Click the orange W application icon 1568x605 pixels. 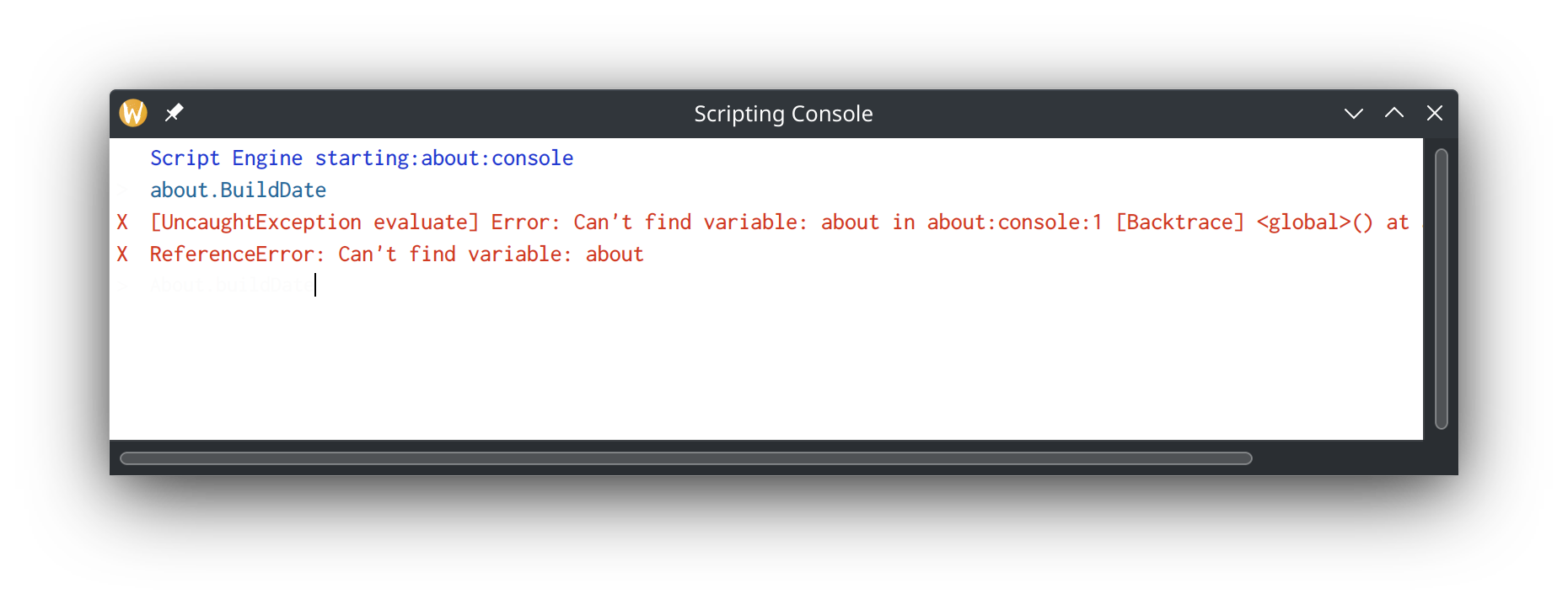(132, 112)
